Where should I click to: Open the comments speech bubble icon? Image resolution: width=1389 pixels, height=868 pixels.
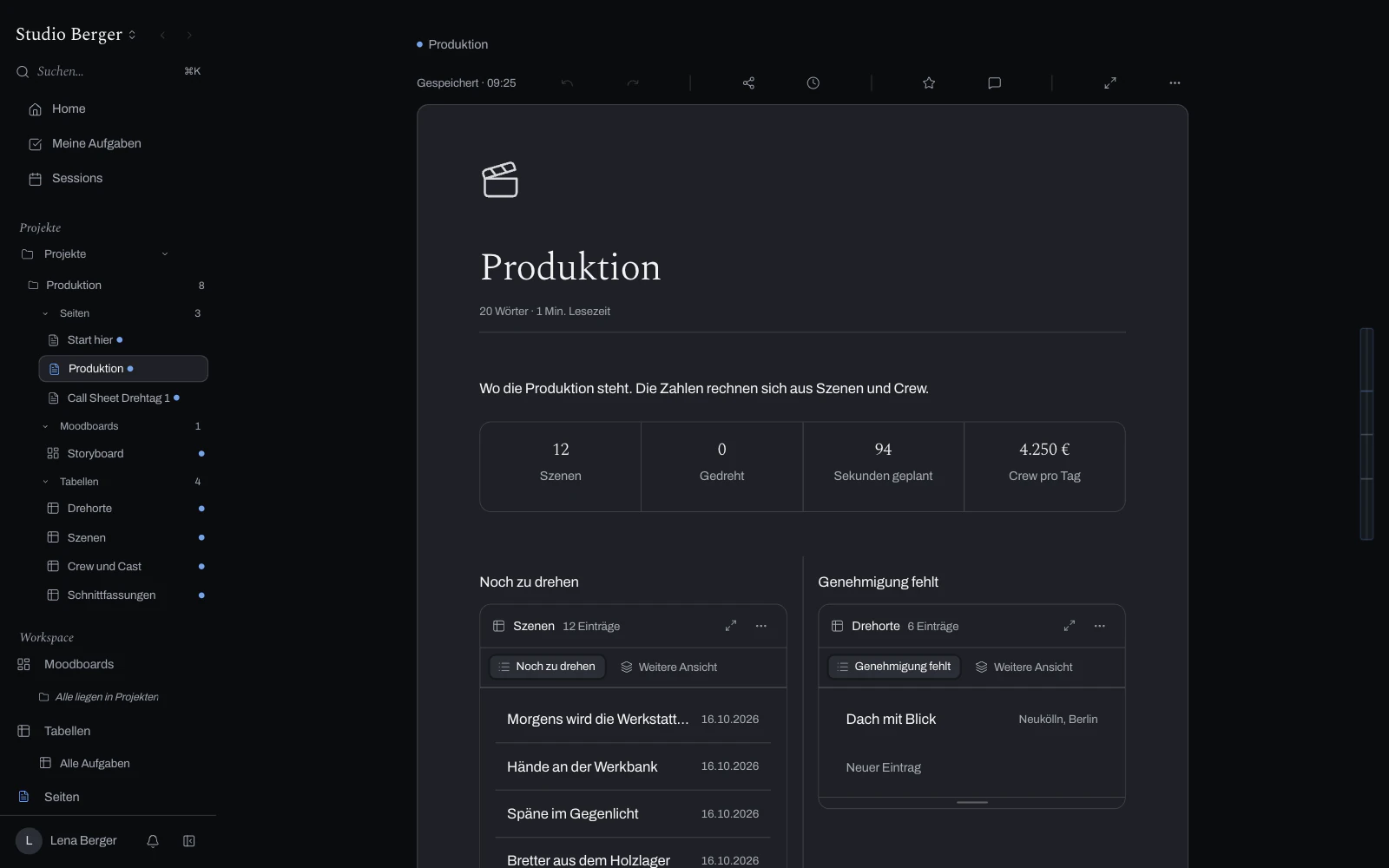tap(995, 83)
